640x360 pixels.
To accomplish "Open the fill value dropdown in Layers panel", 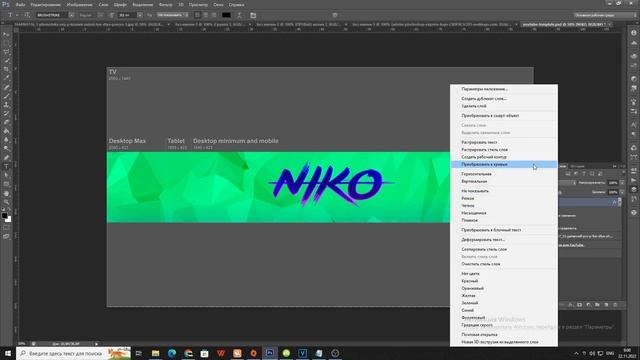I will click(x=622, y=192).
